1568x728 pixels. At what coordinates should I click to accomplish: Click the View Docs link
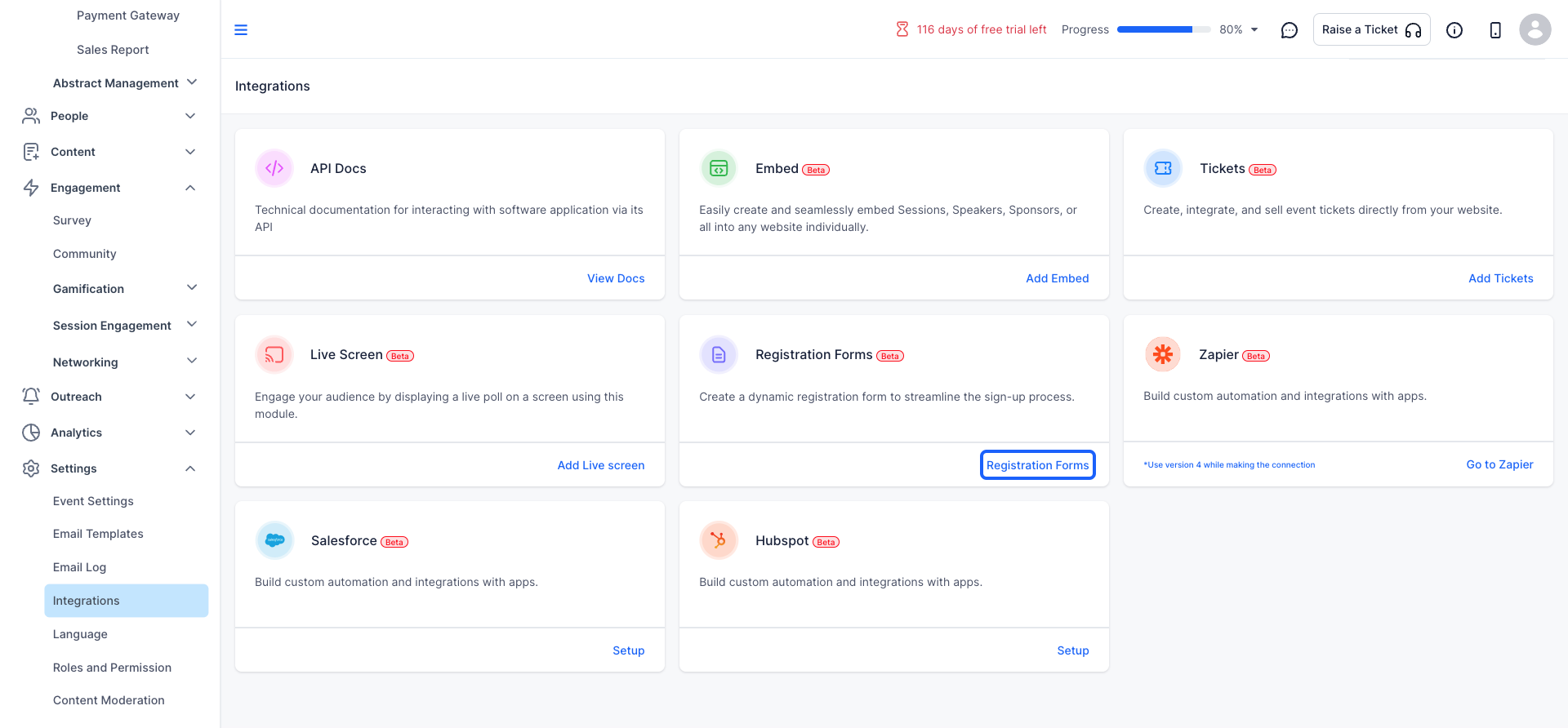[616, 278]
